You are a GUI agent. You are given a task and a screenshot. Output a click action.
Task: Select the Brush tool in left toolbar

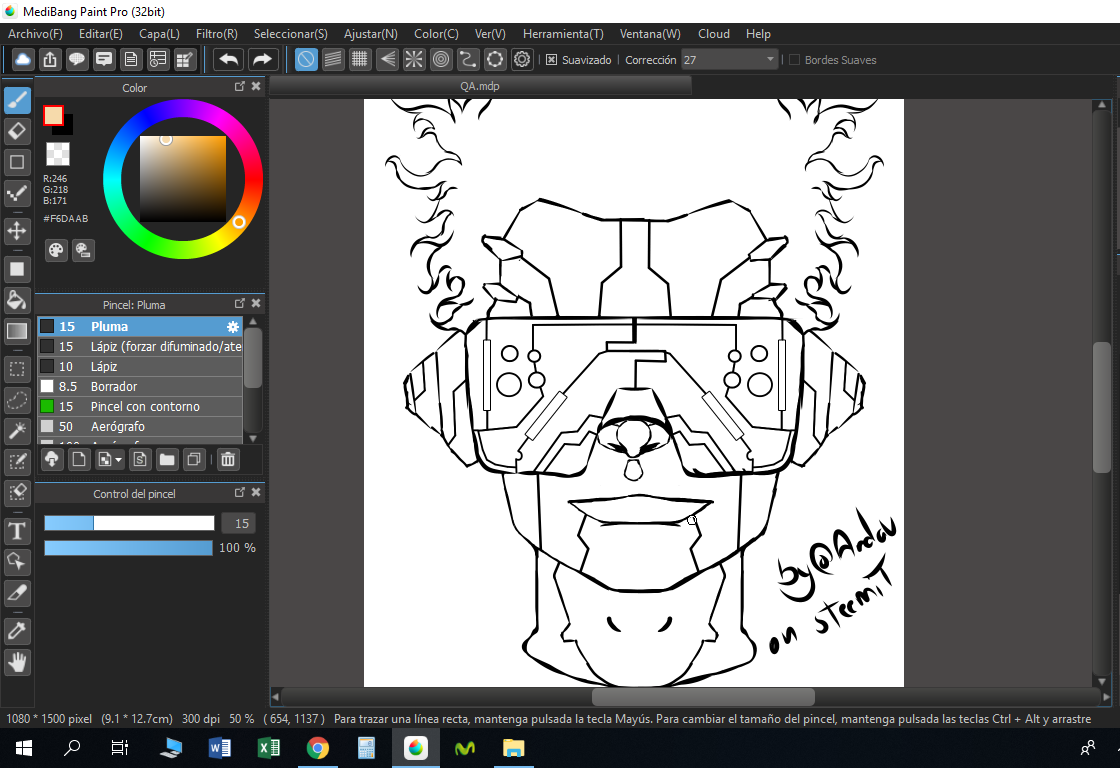pyautogui.click(x=17, y=101)
